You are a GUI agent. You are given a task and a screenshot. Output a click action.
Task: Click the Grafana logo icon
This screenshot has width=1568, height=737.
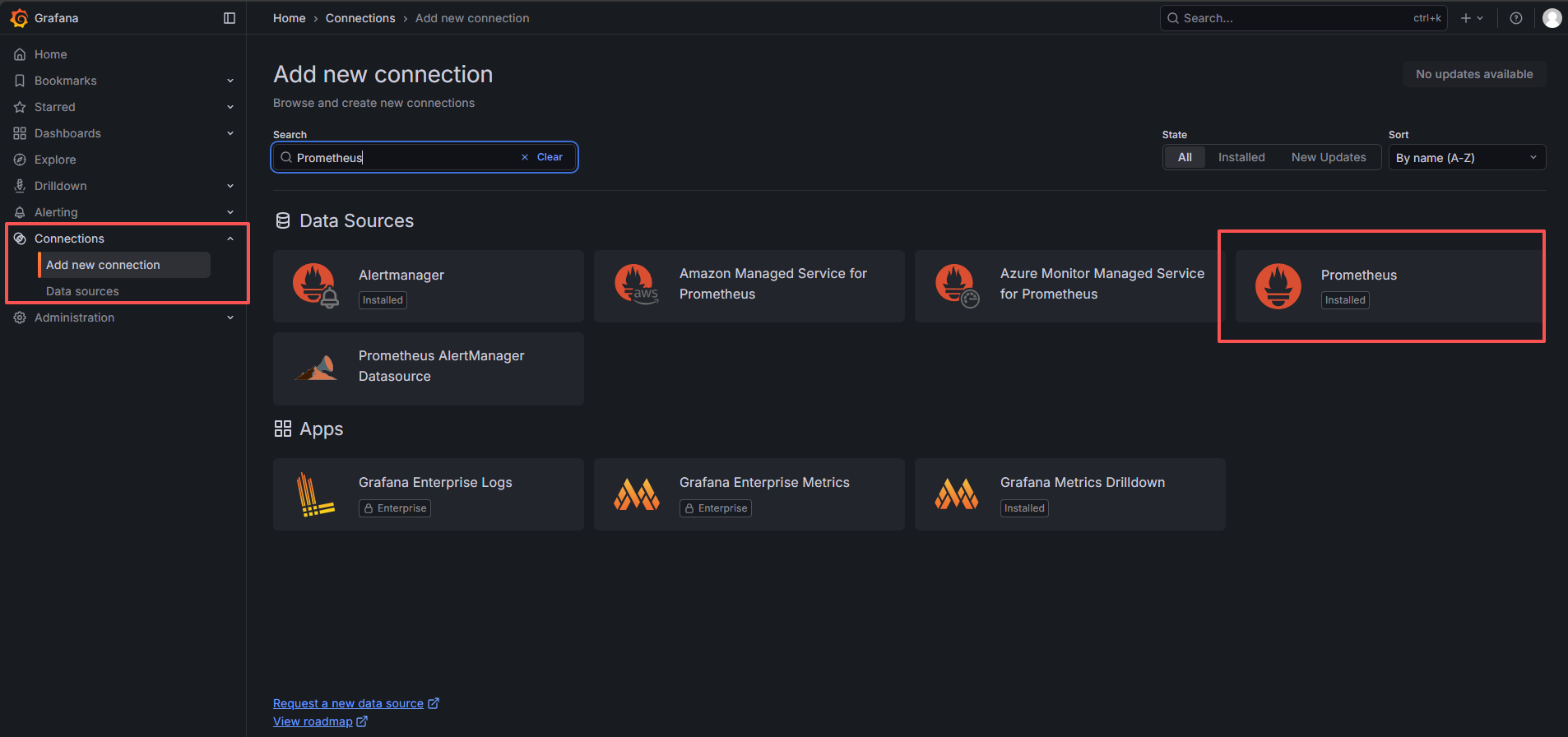(x=19, y=18)
